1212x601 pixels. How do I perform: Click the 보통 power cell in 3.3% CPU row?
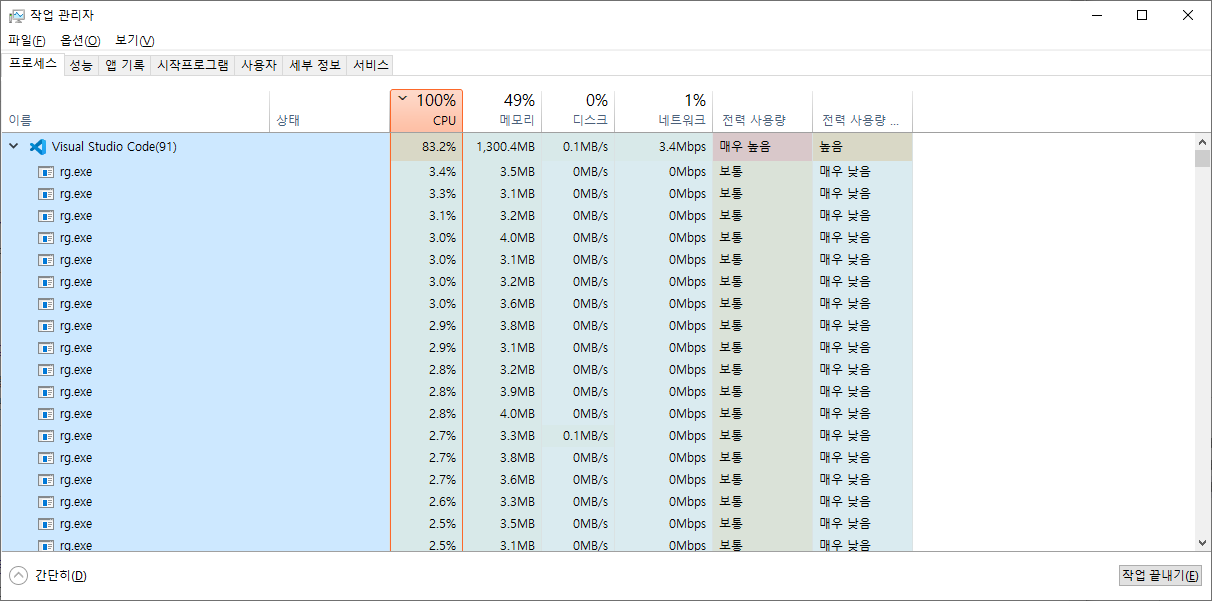762,193
